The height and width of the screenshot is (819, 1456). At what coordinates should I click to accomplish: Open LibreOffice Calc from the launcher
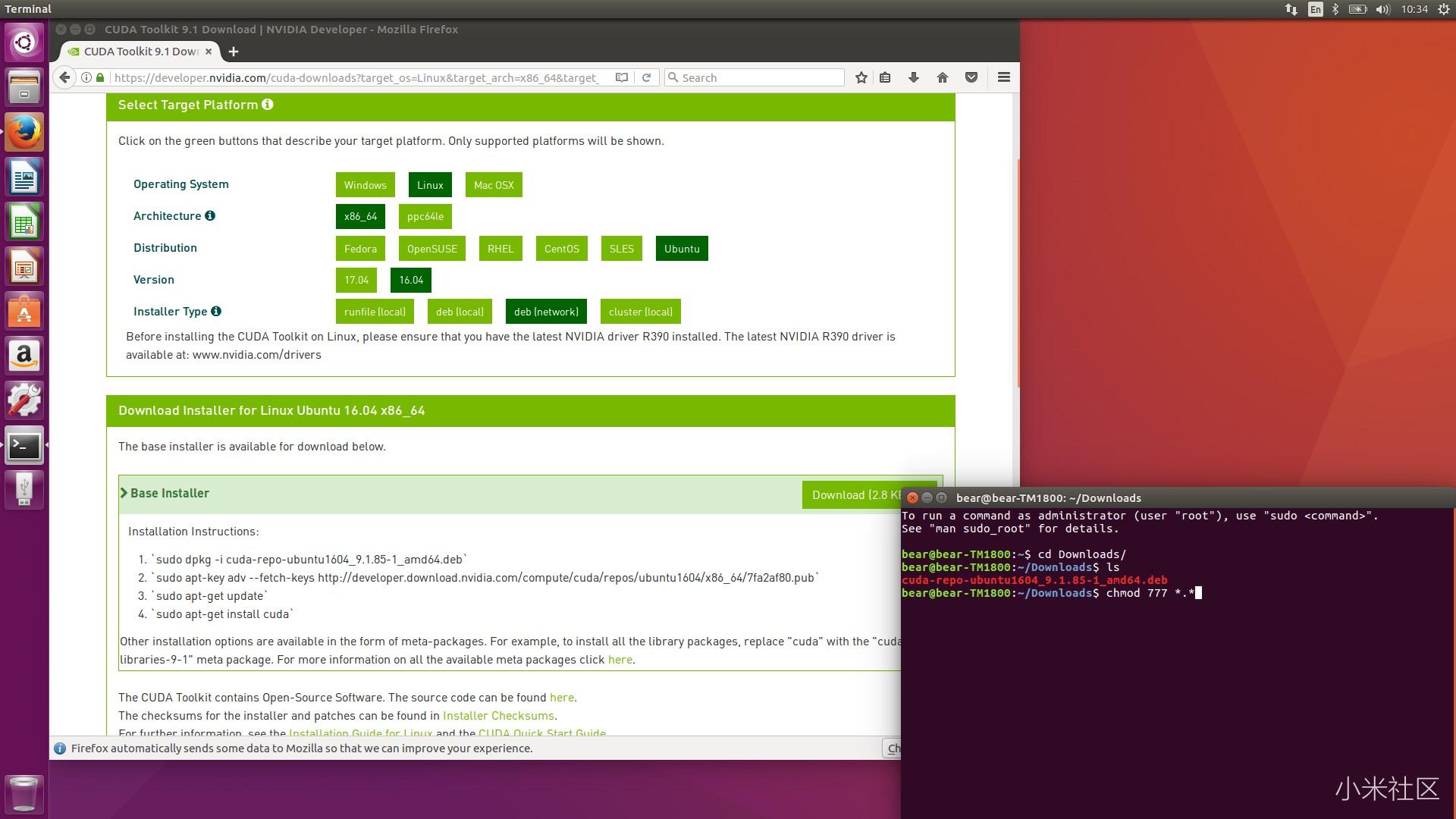pos(24,221)
